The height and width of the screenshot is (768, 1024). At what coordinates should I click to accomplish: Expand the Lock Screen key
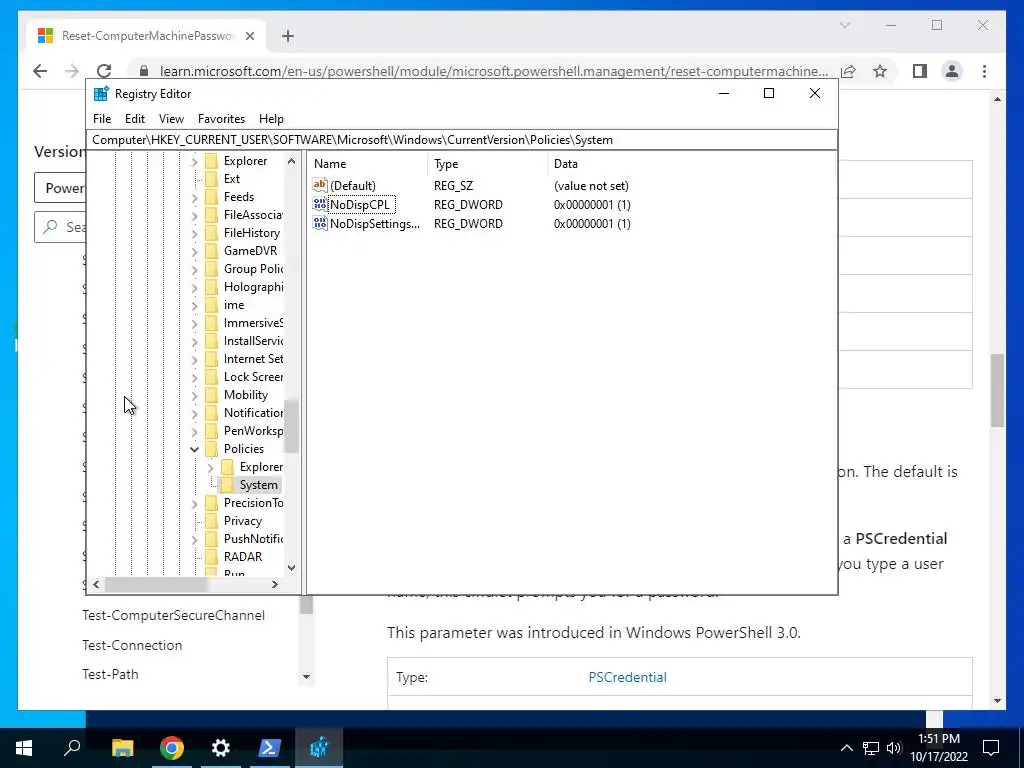(x=195, y=377)
